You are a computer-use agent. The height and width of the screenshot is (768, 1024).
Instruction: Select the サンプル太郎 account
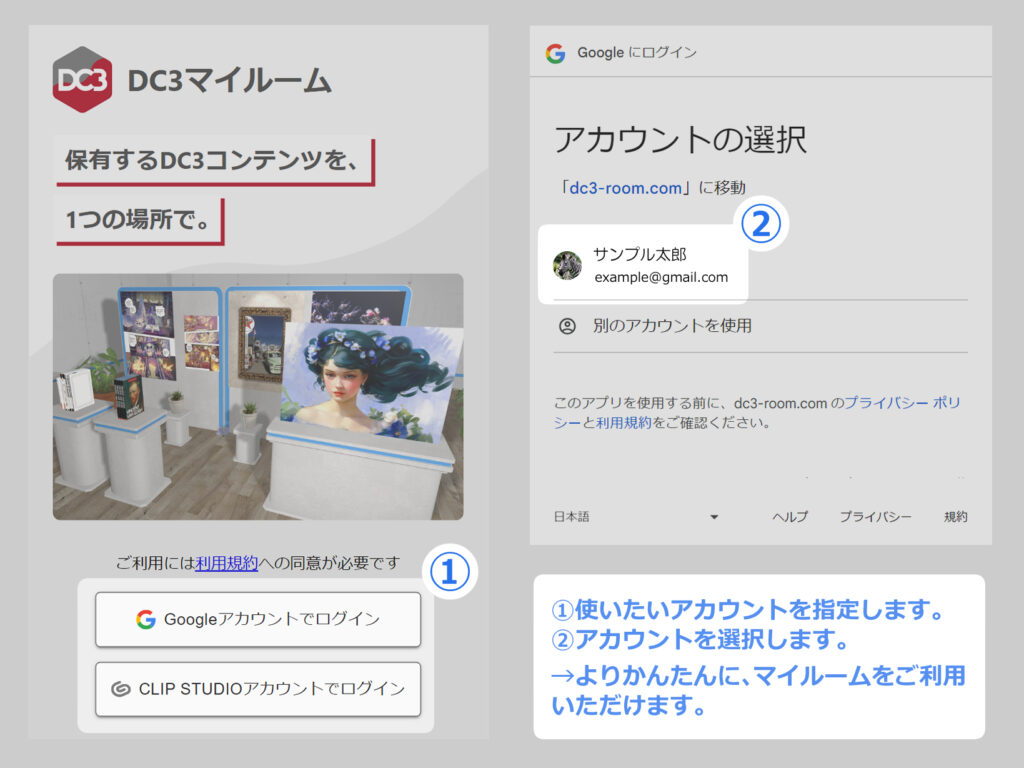point(643,265)
